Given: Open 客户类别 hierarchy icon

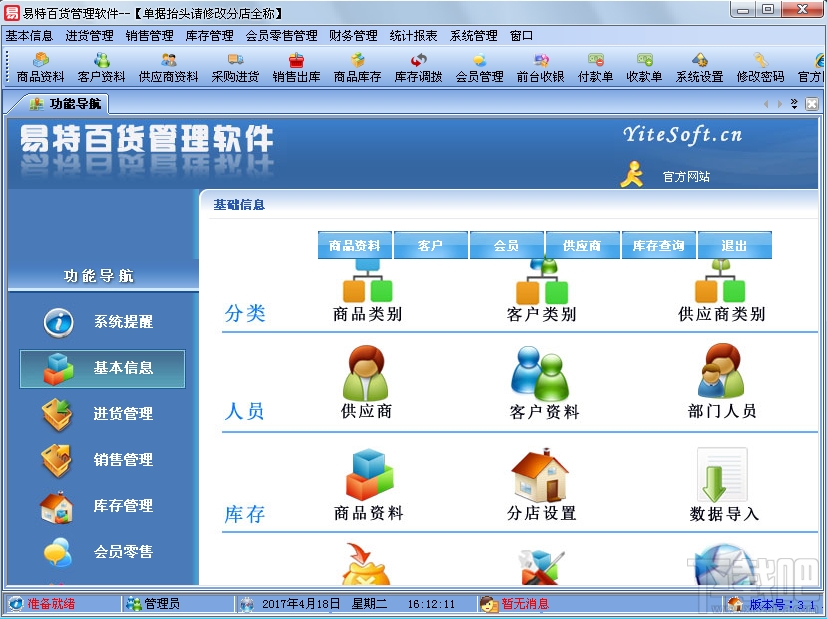Looking at the screenshot, I should click(x=542, y=282).
